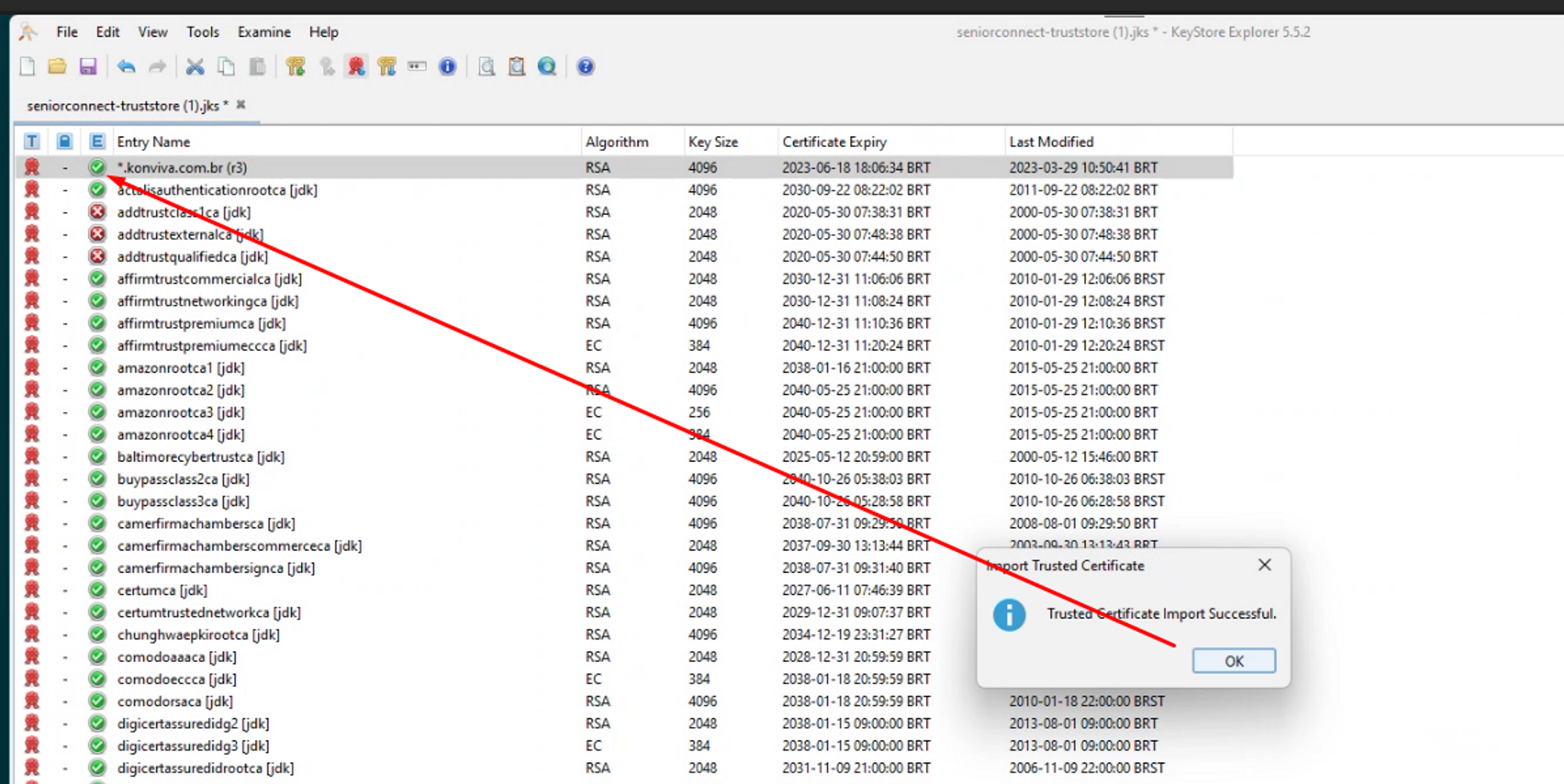
Task: Close the seniorconnect-truststore (1).jks tab
Action: coord(242,105)
